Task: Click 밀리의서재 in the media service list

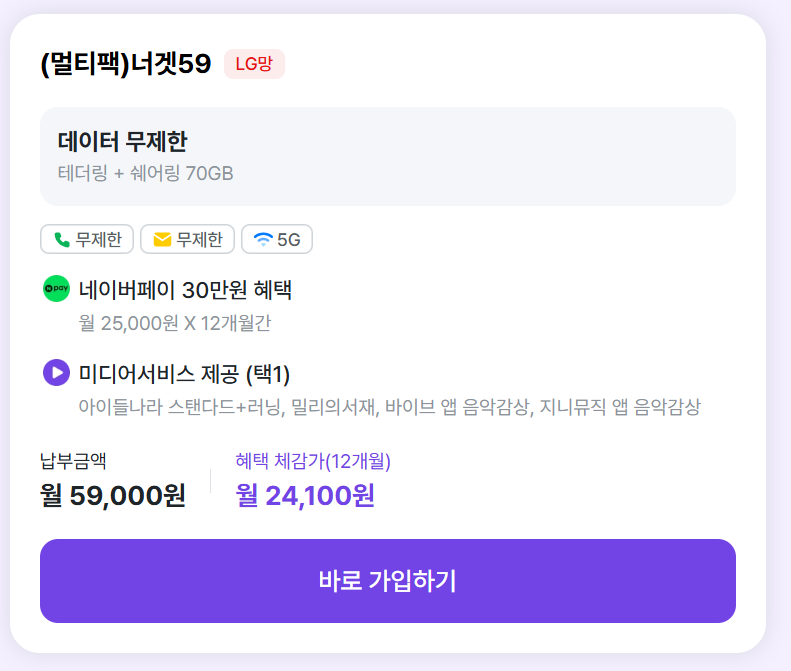Action: 333,407
